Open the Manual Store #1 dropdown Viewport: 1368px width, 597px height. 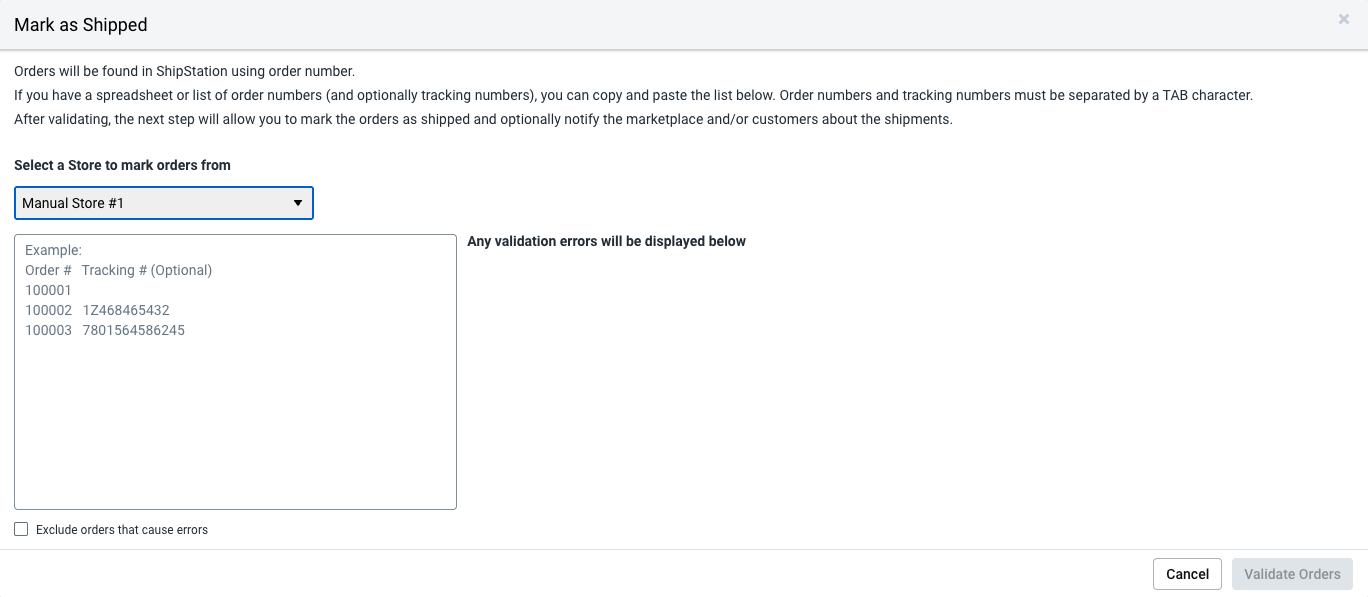tap(164, 203)
